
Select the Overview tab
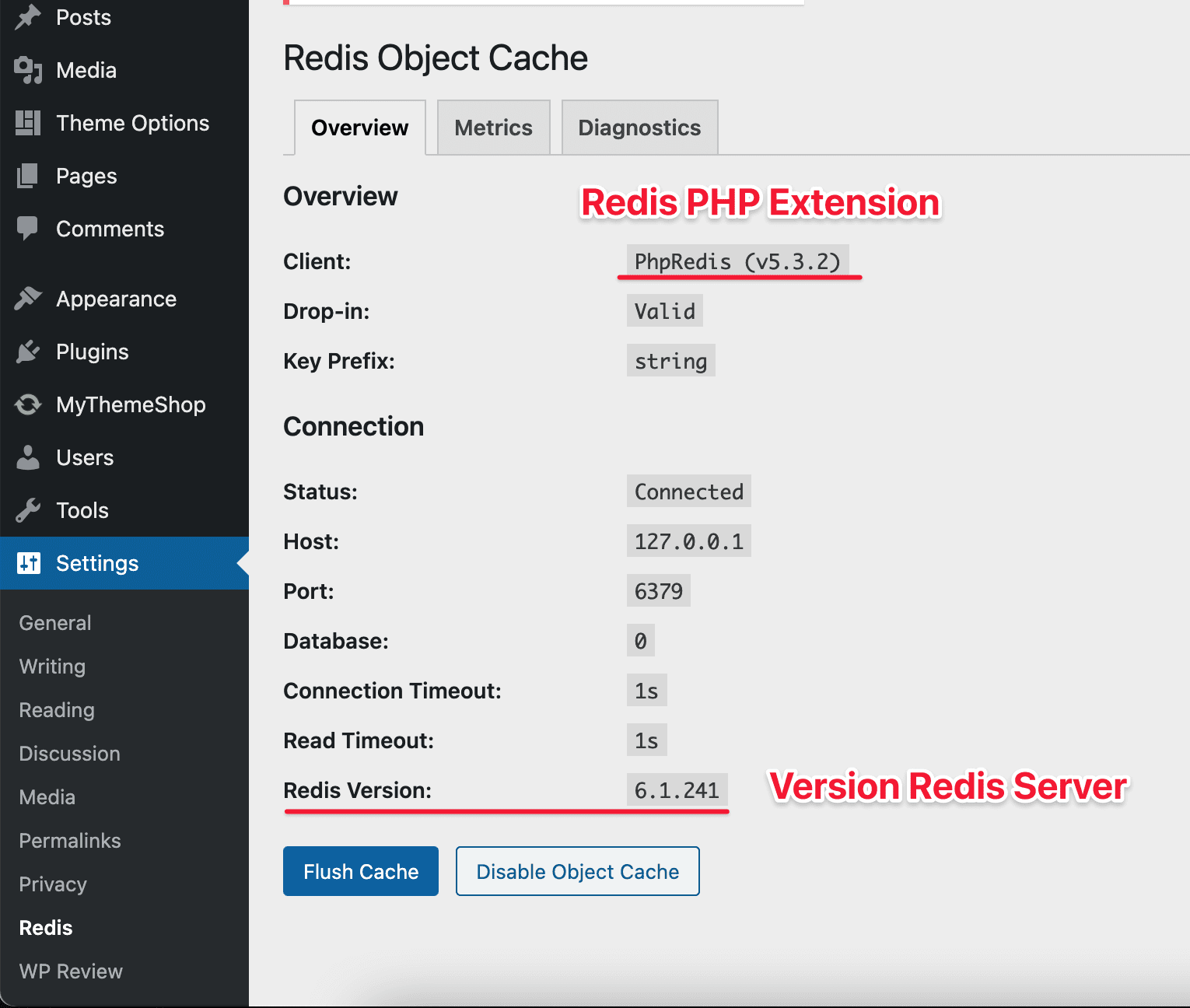pos(359,128)
